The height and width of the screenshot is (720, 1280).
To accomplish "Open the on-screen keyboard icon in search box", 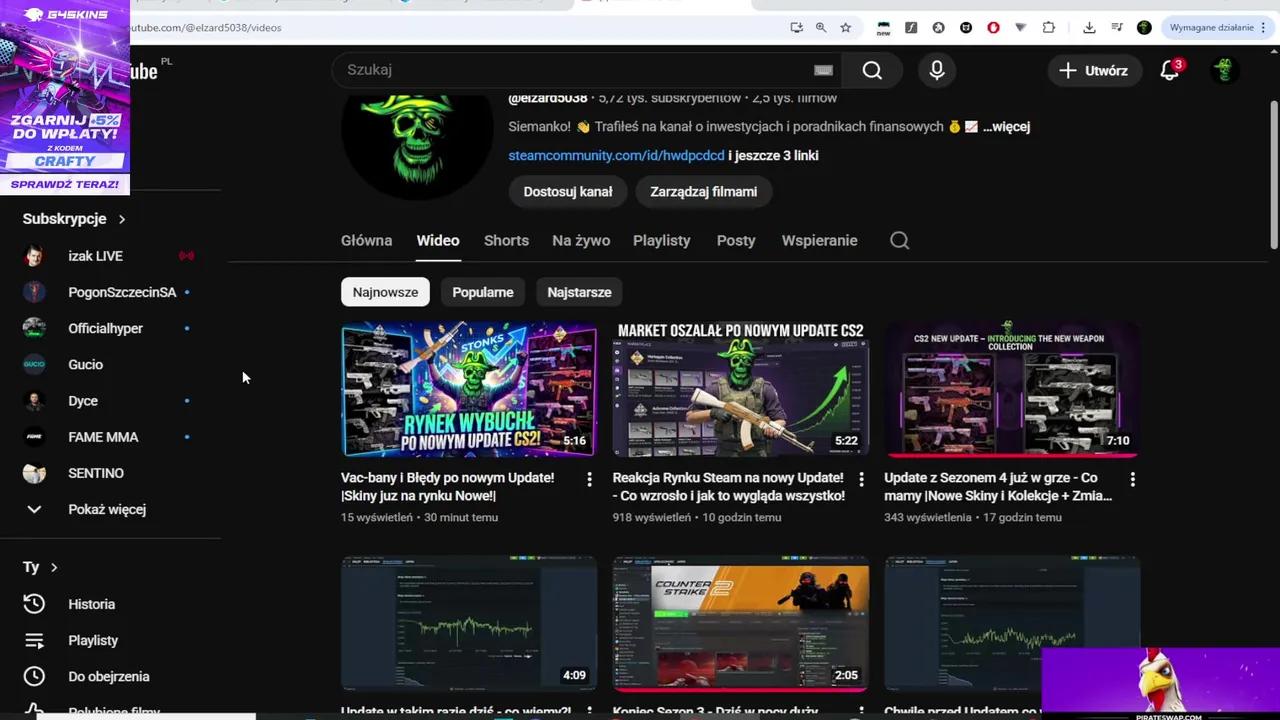I will tap(823, 70).
